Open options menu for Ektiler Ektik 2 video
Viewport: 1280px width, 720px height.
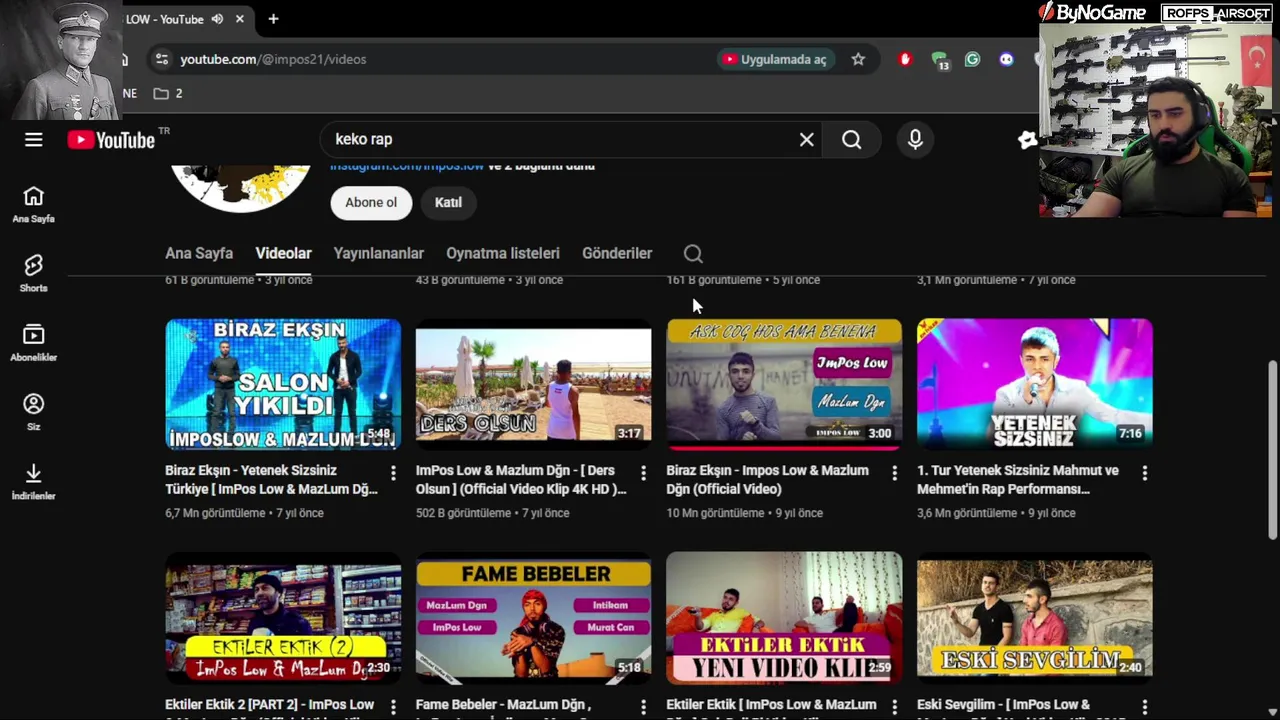coord(393,707)
